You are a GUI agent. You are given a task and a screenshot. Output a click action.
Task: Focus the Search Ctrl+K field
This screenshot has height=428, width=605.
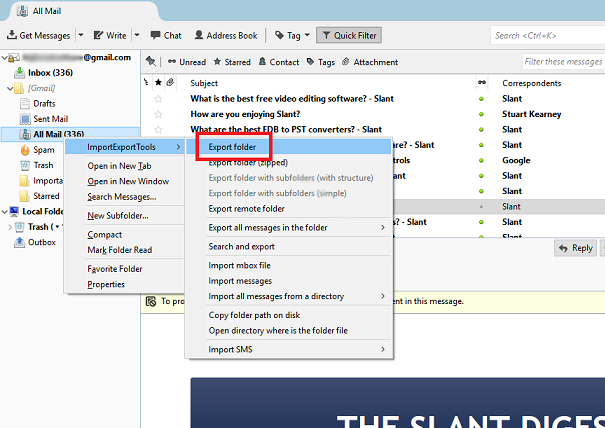548,36
